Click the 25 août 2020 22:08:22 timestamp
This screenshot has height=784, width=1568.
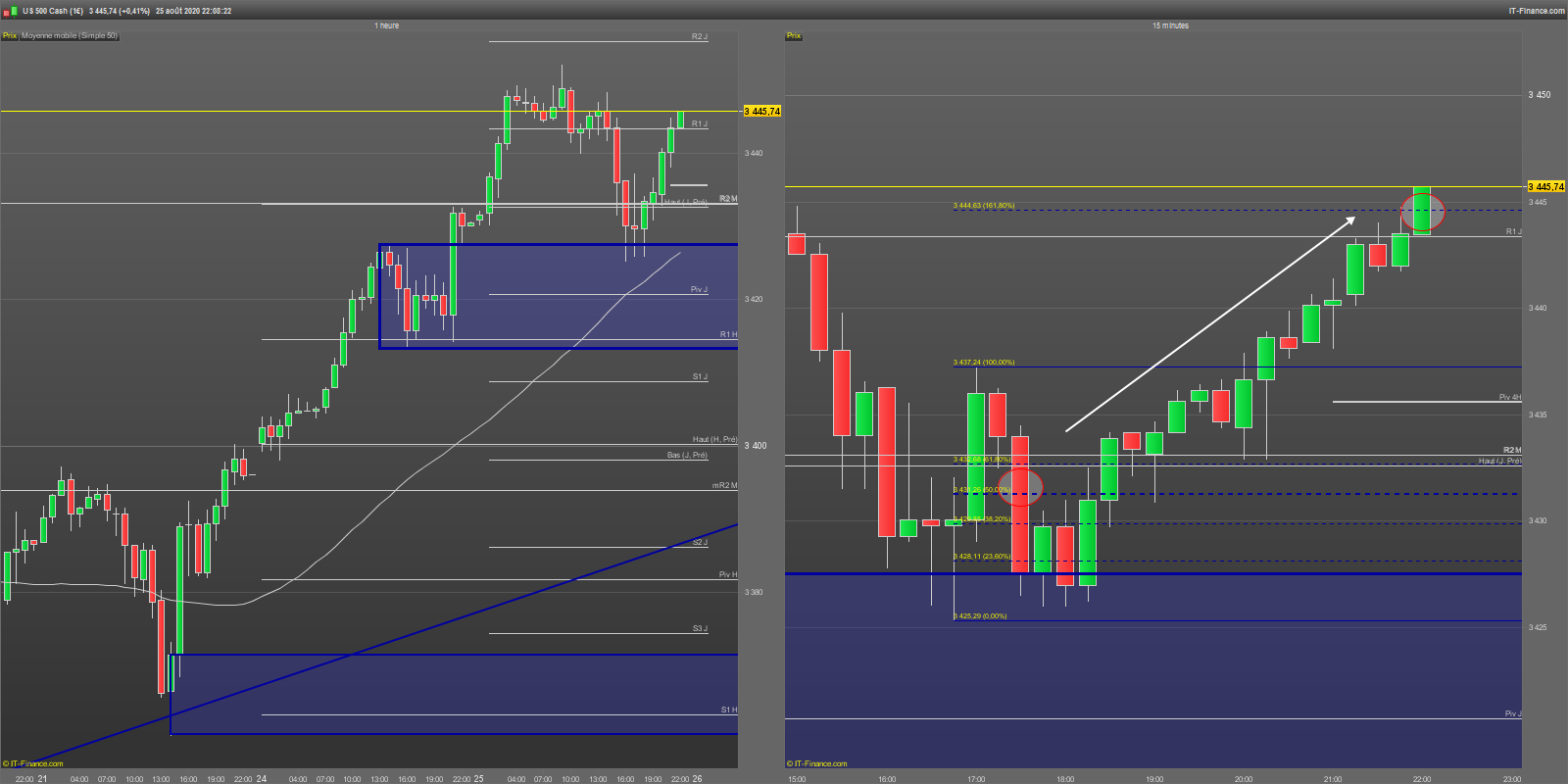pyautogui.click(x=194, y=11)
